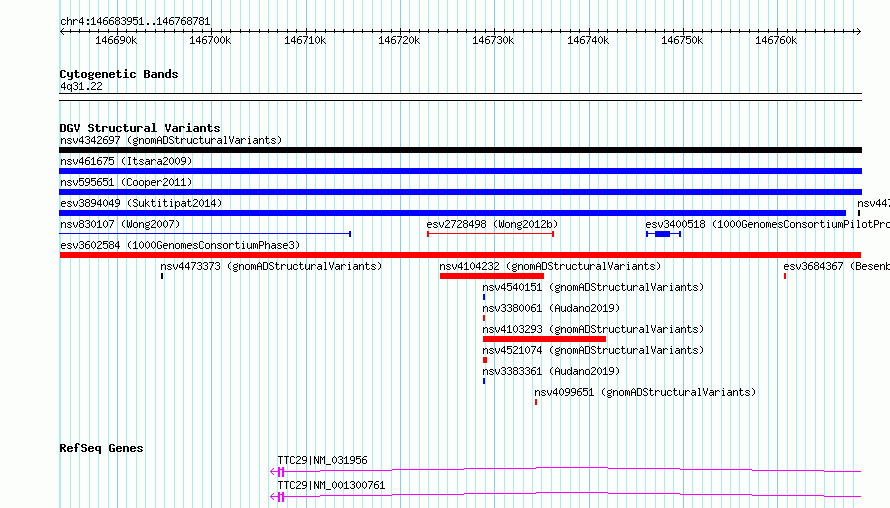
Task: Click the small nsv4473373 variant marker
Action: (162, 276)
